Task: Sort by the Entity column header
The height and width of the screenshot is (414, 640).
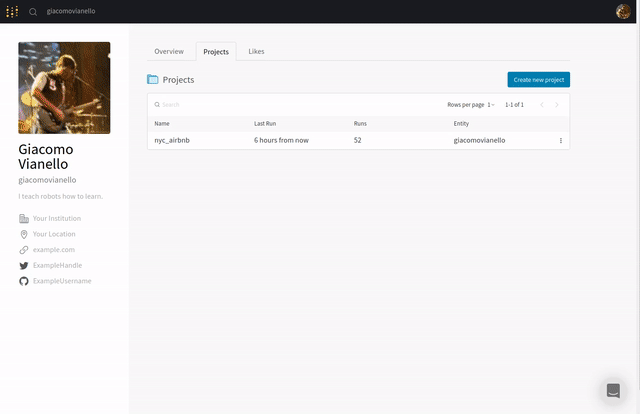Action: 461,124
